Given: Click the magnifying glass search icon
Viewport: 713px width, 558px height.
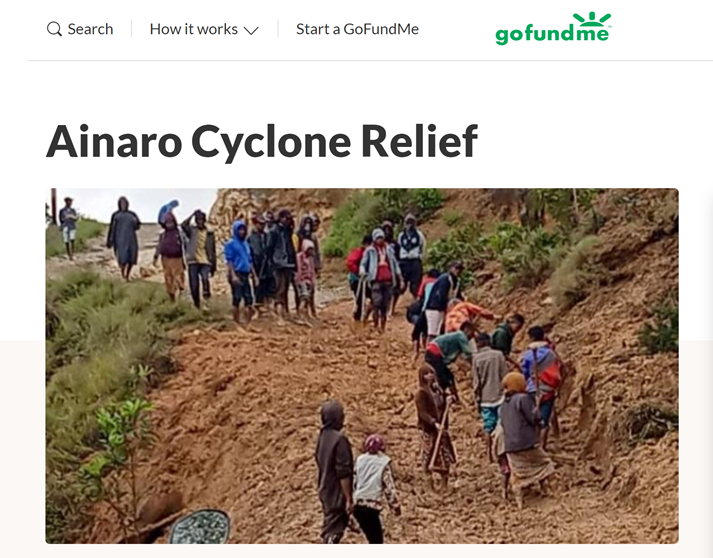Looking at the screenshot, I should click(54, 29).
